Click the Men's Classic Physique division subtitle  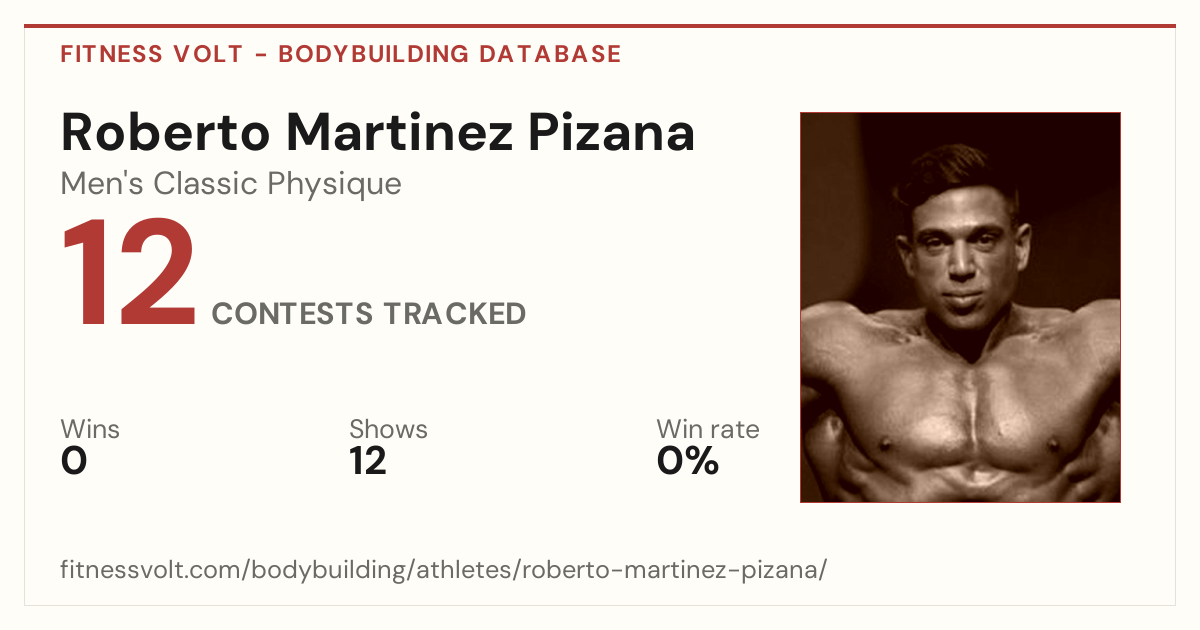point(231,184)
